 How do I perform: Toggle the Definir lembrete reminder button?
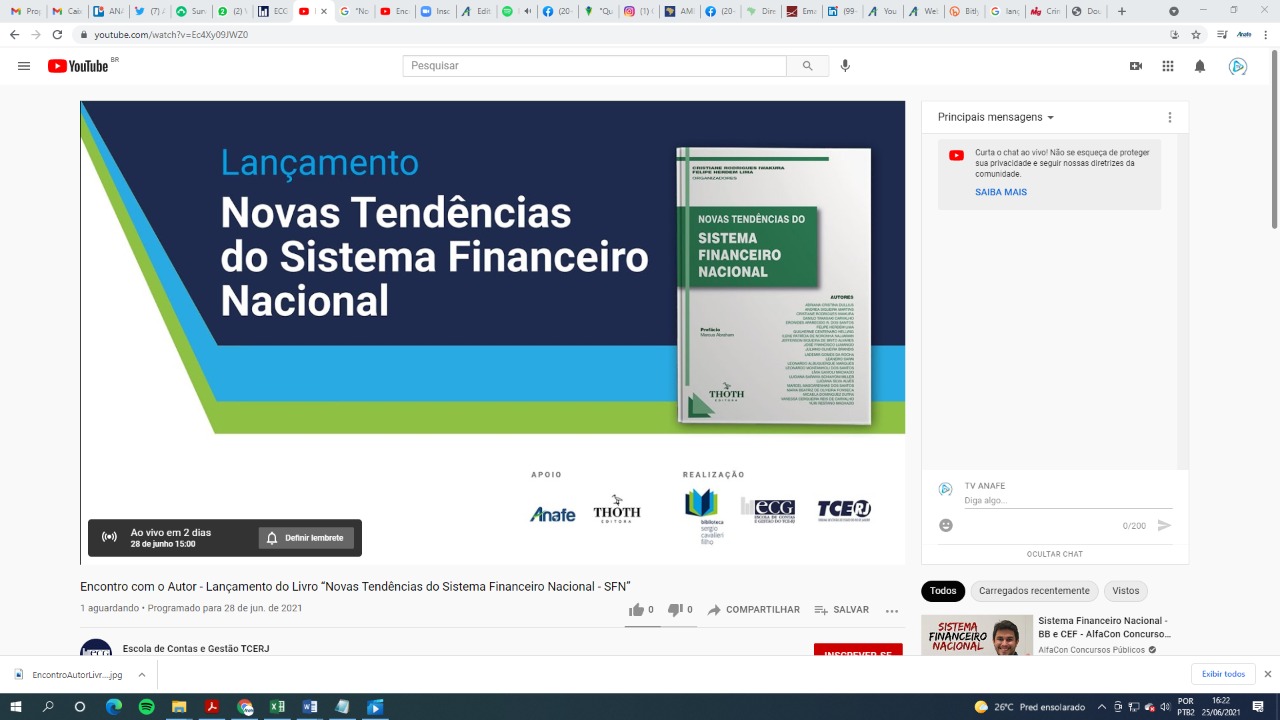[306, 538]
